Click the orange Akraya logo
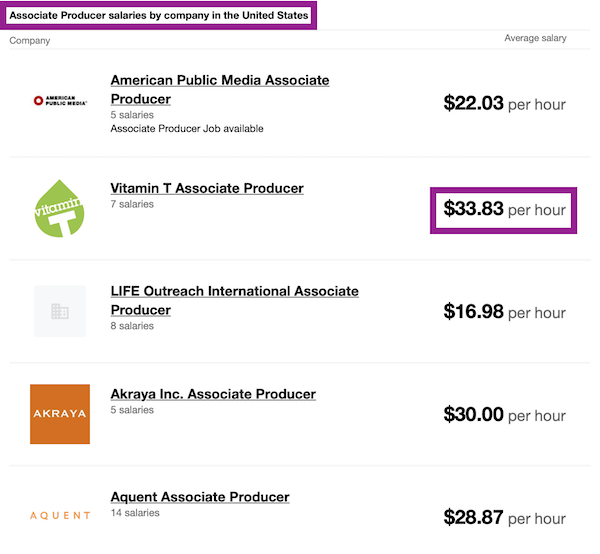 point(60,414)
